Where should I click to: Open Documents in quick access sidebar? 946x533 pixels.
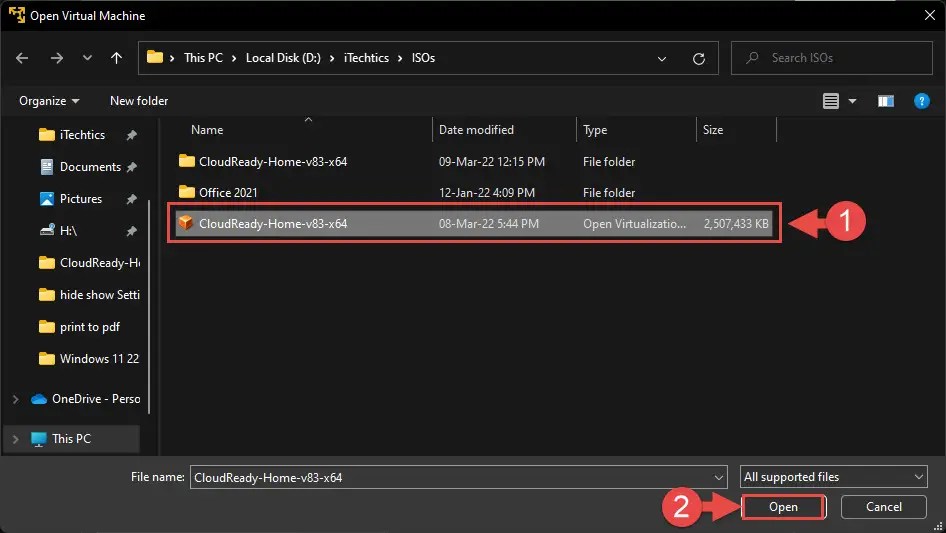click(x=90, y=167)
